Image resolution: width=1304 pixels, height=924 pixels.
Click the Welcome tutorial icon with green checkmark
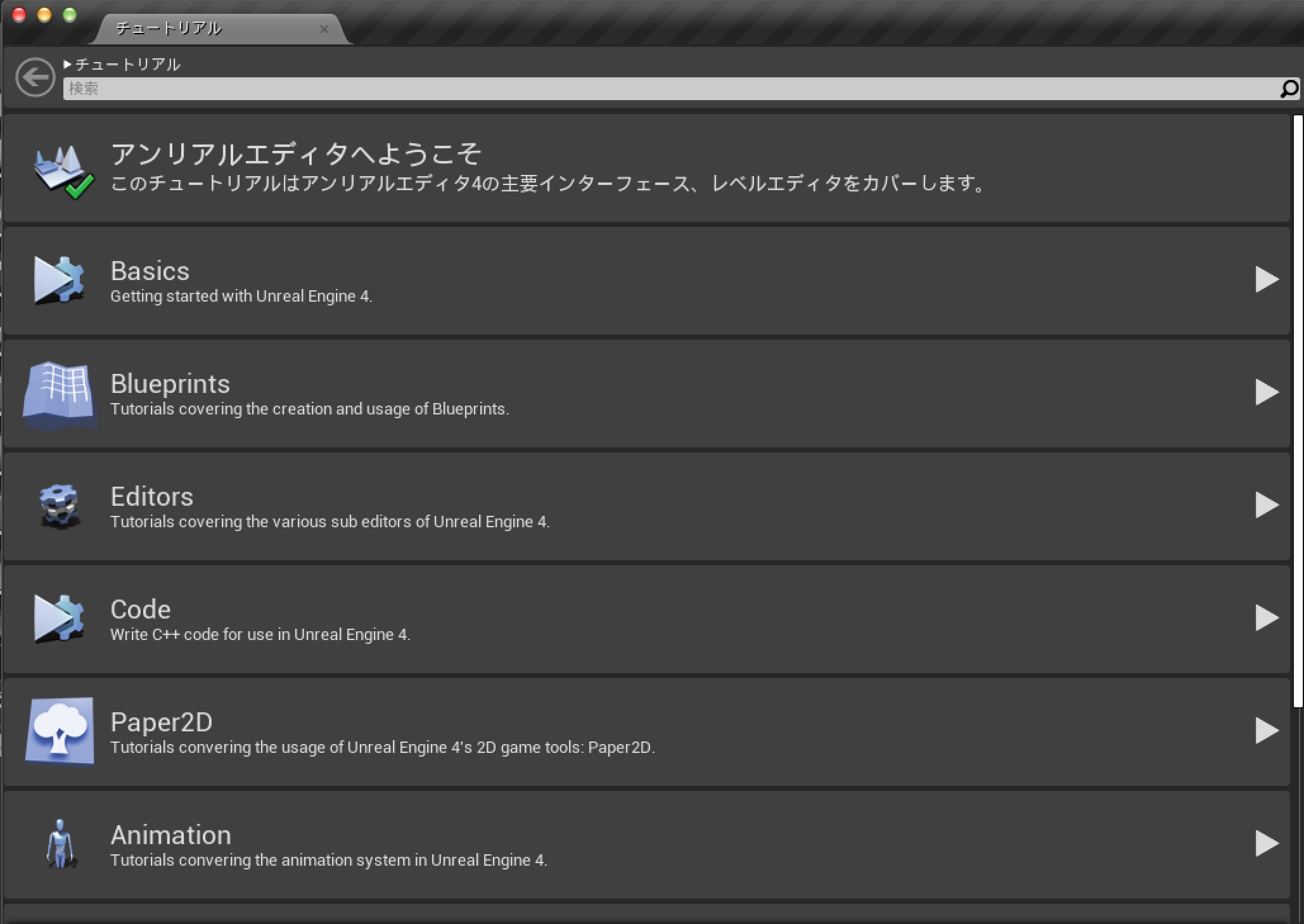63,172
